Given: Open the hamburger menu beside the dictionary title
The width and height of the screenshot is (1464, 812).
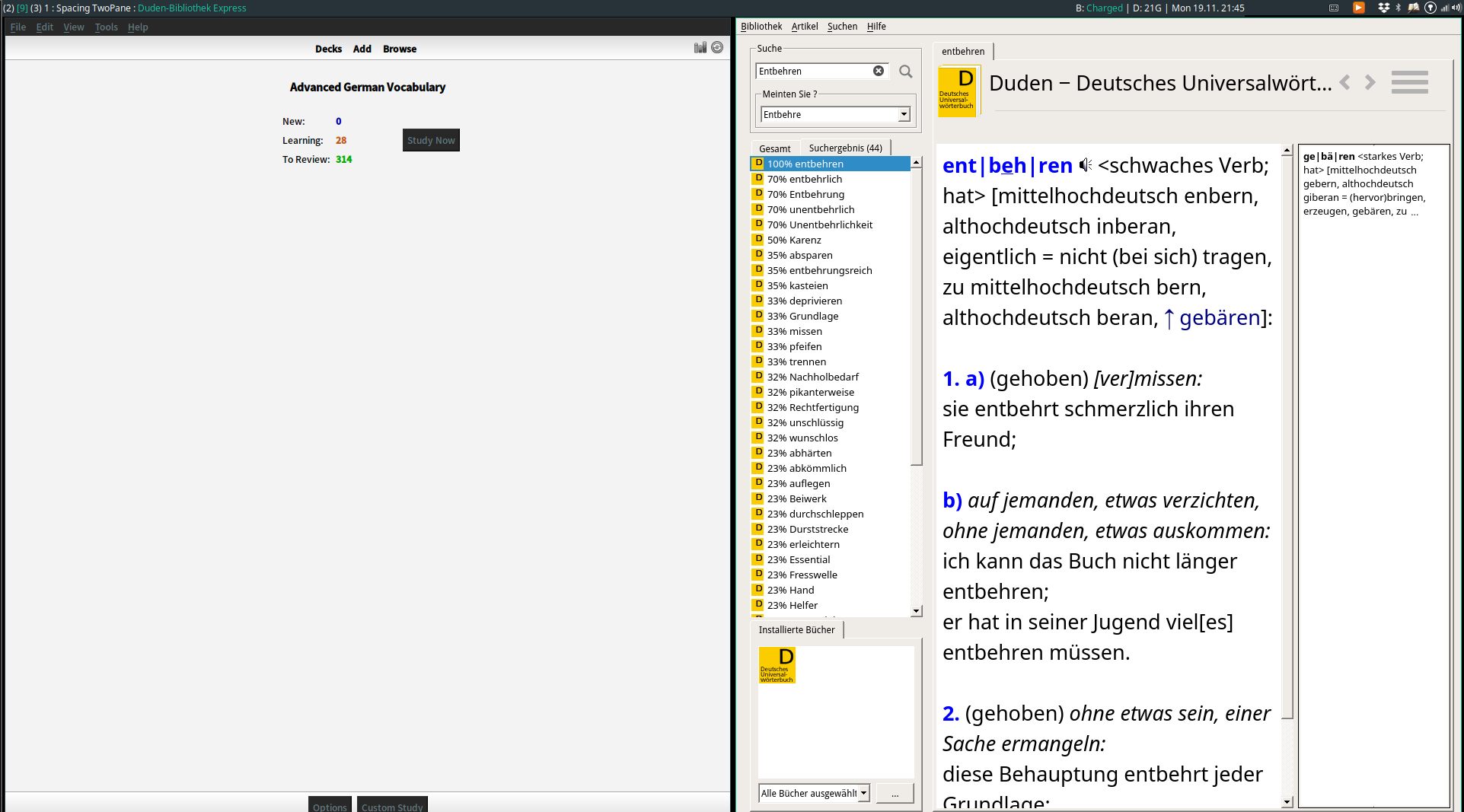Looking at the screenshot, I should click(x=1409, y=82).
